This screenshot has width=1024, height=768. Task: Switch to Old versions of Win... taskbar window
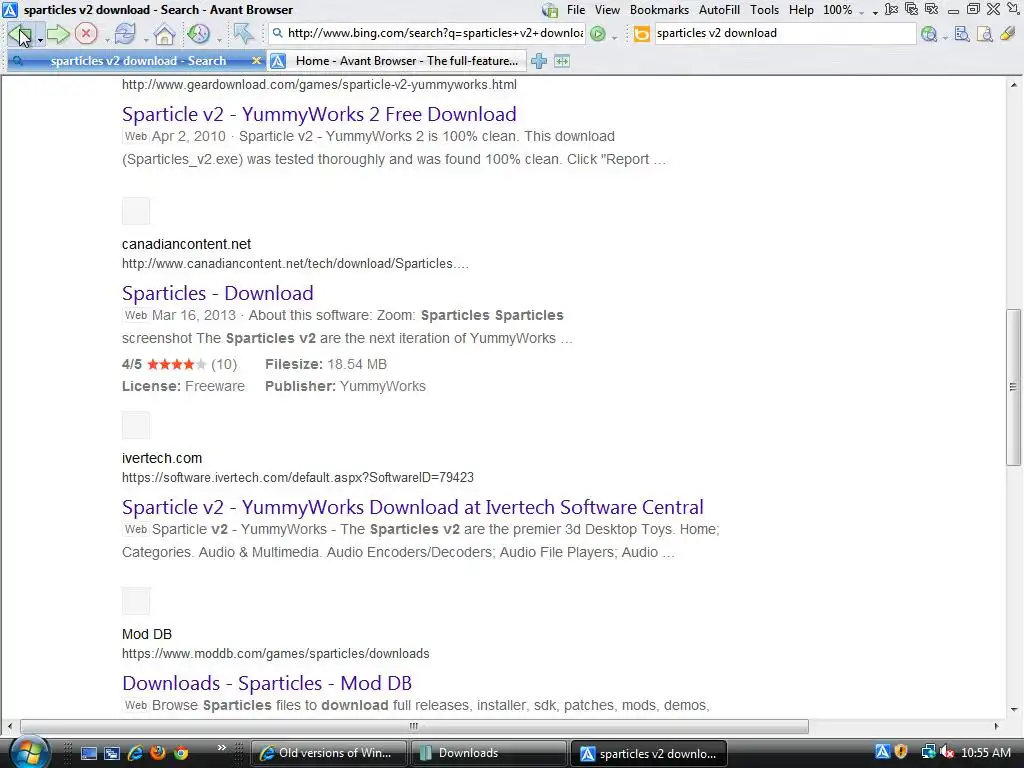pos(328,753)
